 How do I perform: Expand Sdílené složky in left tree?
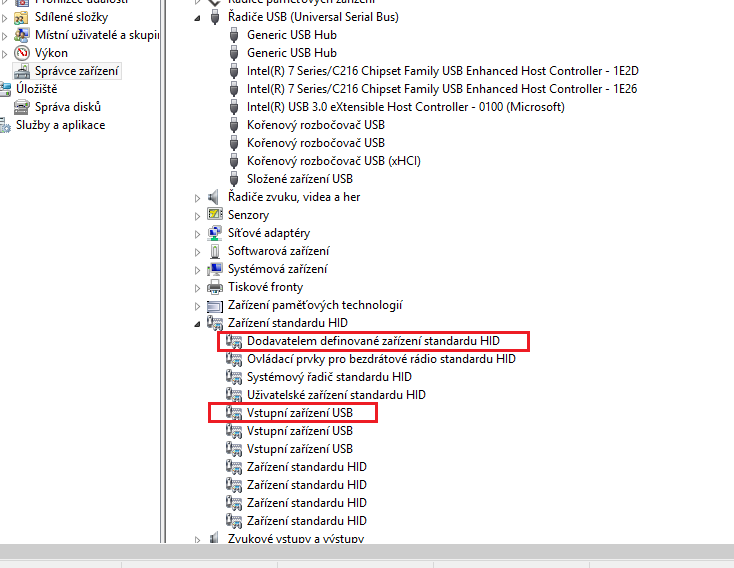[x=6, y=17]
